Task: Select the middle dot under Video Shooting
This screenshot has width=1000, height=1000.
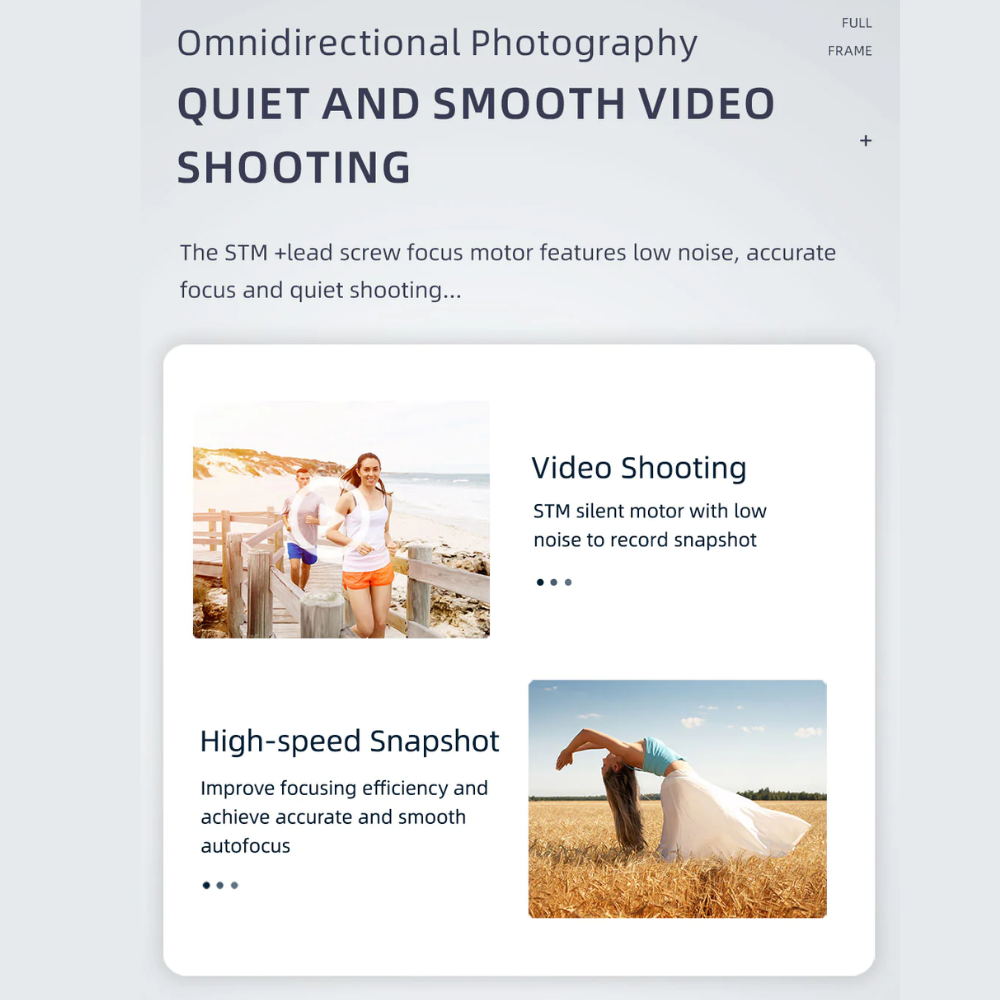Action: [x=554, y=582]
